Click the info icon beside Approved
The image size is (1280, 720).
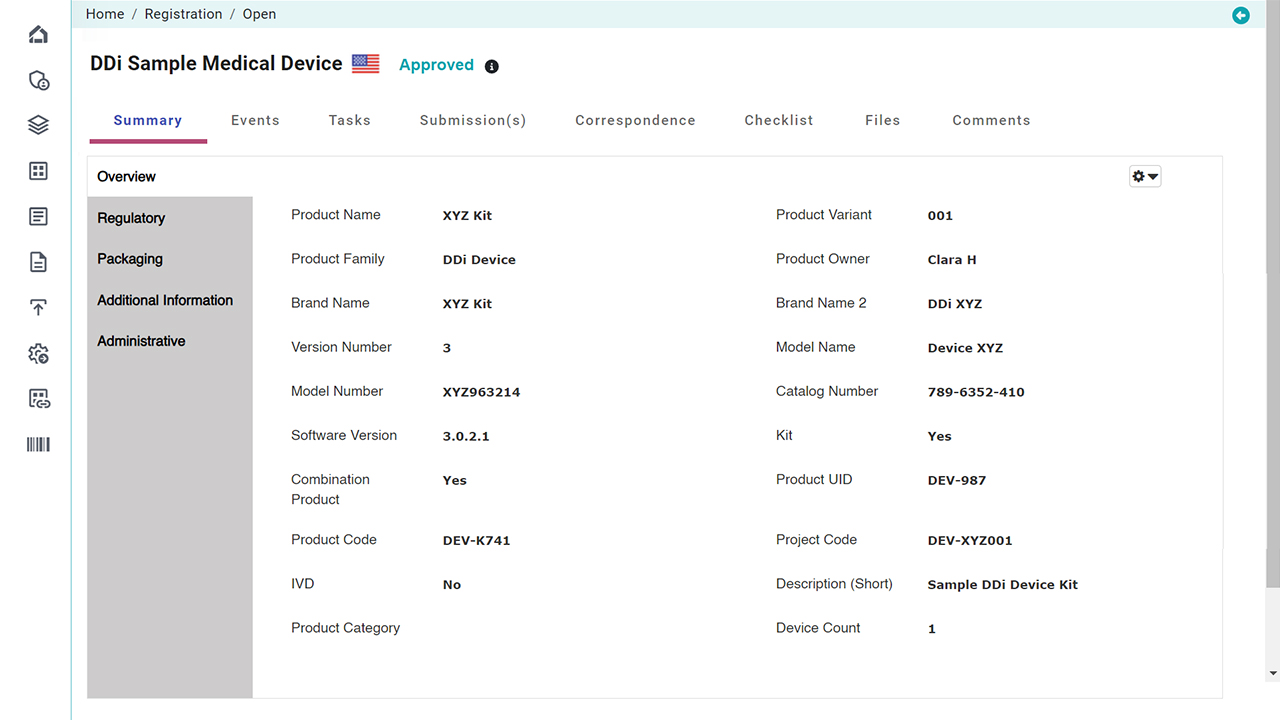tap(491, 67)
